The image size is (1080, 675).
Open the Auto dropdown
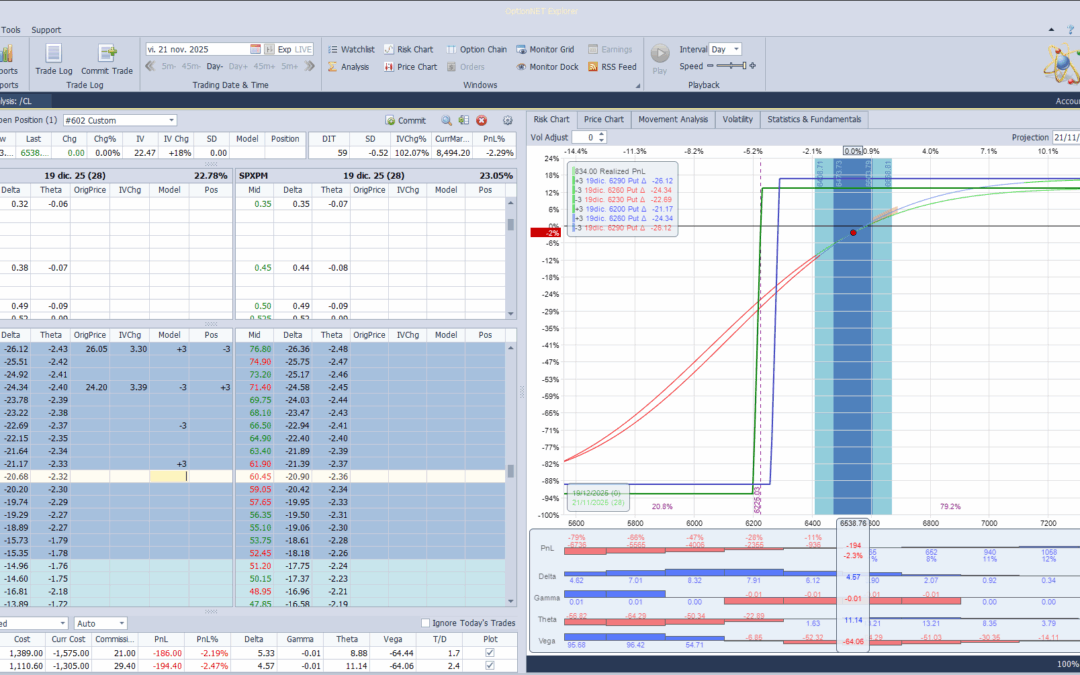121,623
